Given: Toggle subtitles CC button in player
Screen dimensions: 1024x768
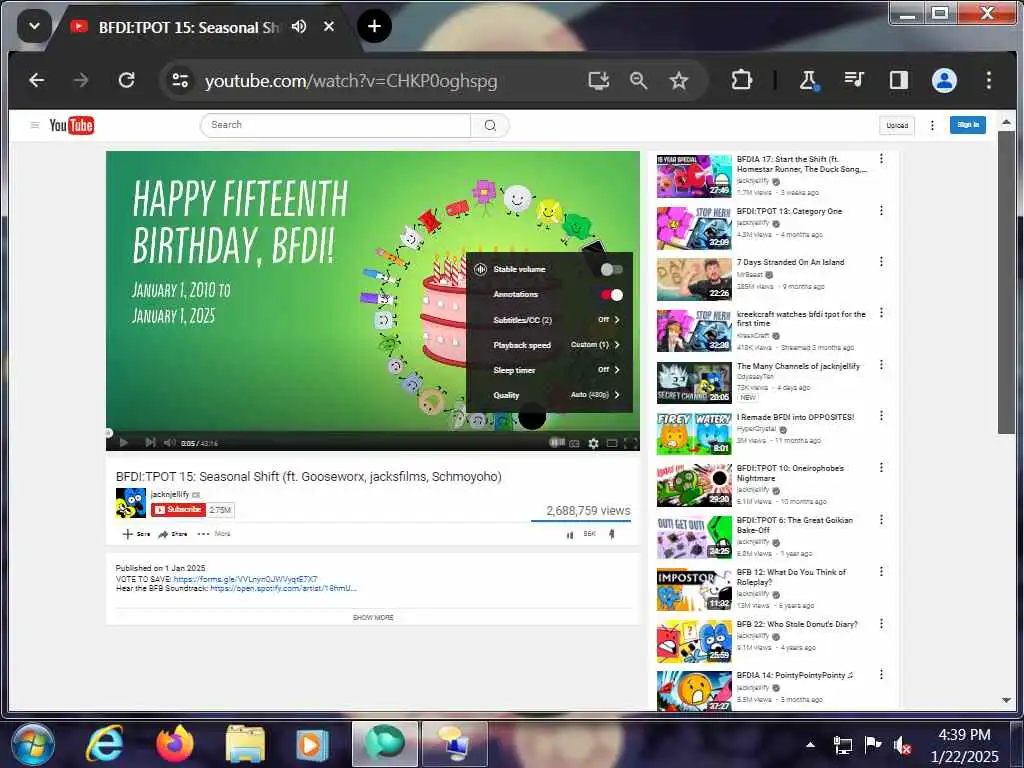Looking at the screenshot, I should pos(574,443).
